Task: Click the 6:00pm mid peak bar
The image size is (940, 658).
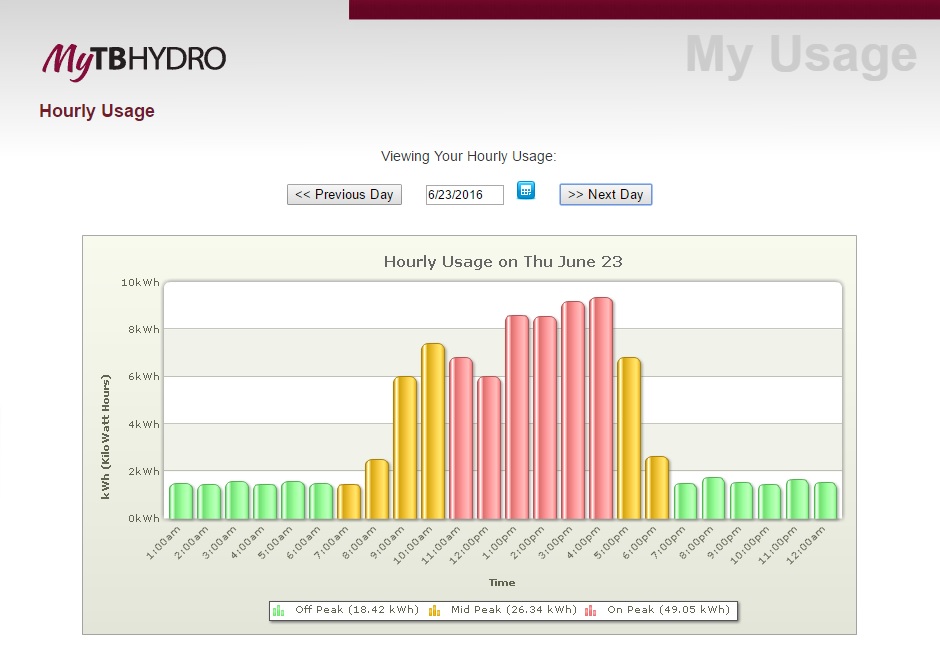Action: [657, 488]
